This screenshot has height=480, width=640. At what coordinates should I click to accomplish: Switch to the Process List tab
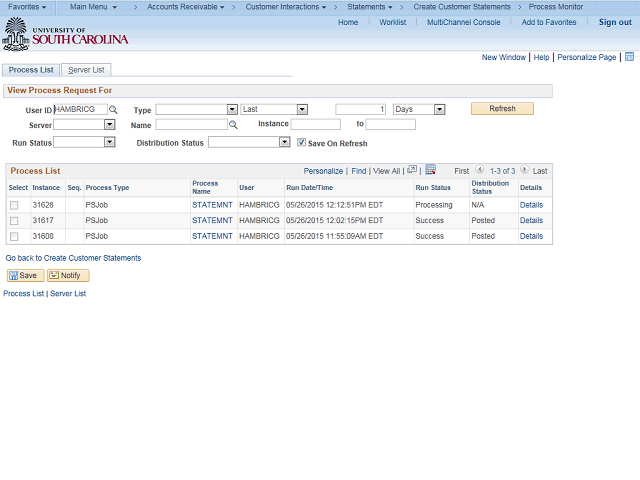(31, 70)
